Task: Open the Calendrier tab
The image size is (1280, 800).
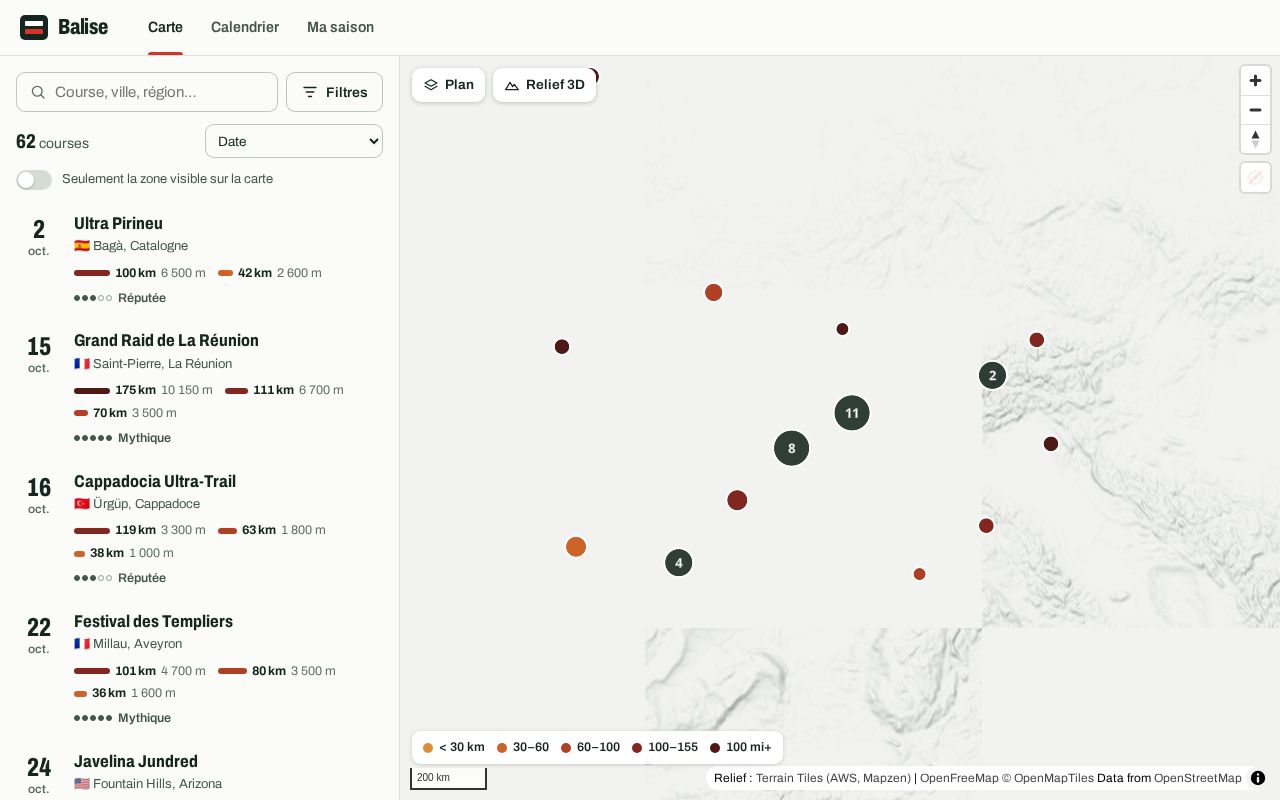Action: click(x=245, y=27)
